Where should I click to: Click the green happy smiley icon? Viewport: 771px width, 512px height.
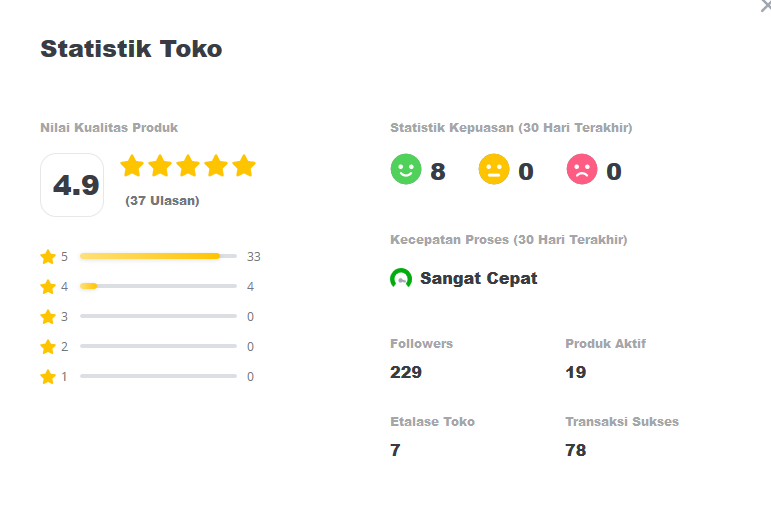point(406,170)
